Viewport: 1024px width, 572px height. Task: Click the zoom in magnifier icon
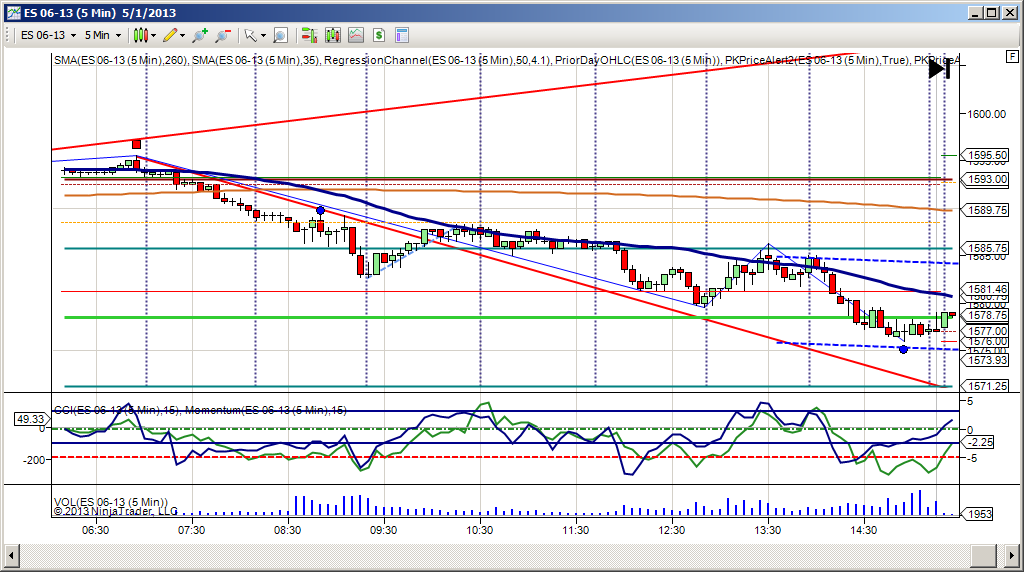(x=200, y=35)
